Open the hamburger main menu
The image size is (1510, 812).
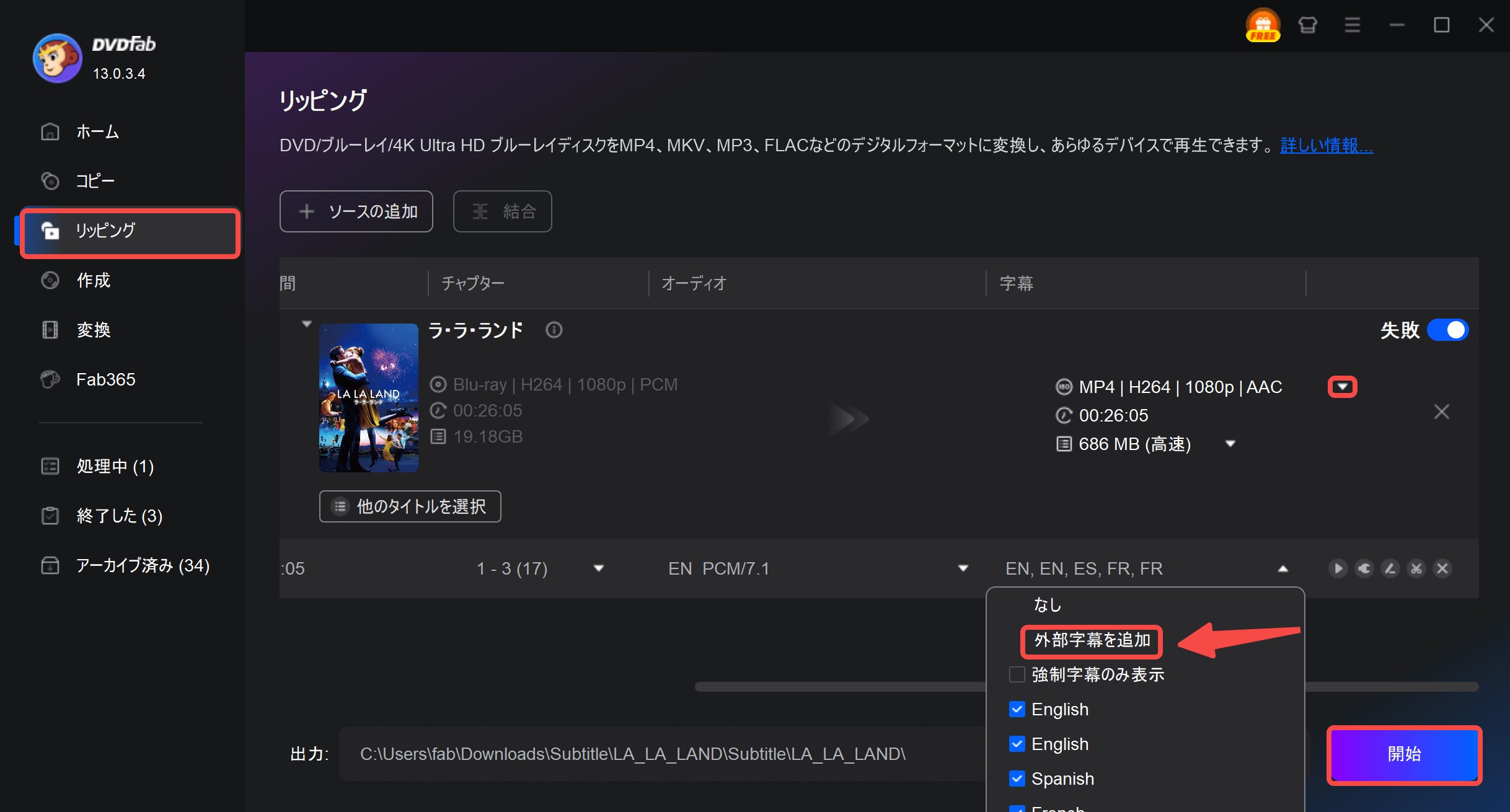pos(1353,25)
